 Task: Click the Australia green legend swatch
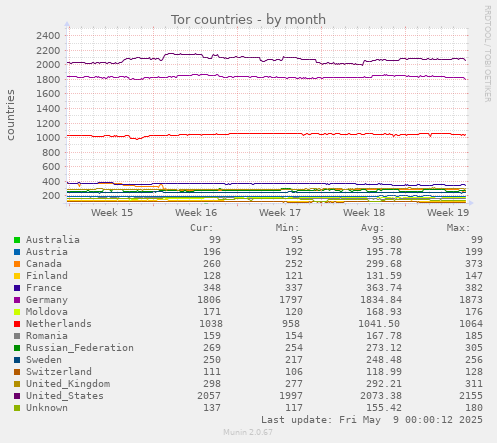click(17, 240)
